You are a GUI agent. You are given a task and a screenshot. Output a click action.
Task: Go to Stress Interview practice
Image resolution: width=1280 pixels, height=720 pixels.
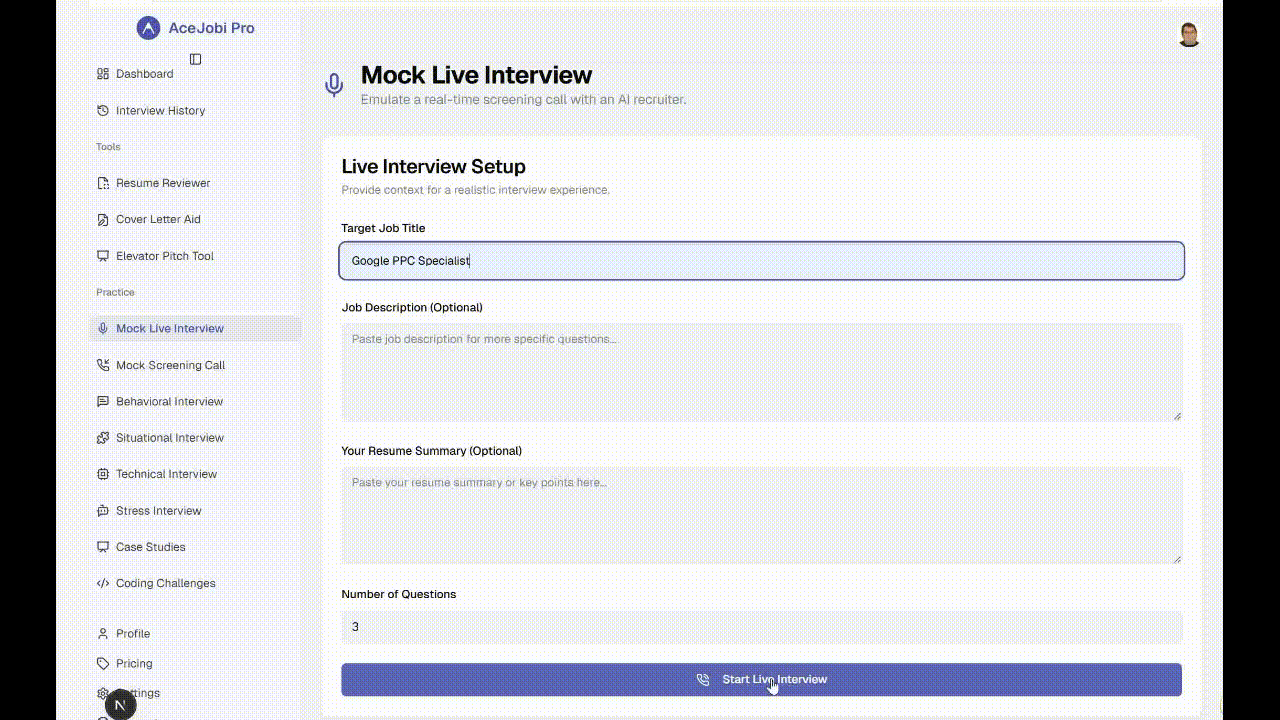[x=158, y=511]
